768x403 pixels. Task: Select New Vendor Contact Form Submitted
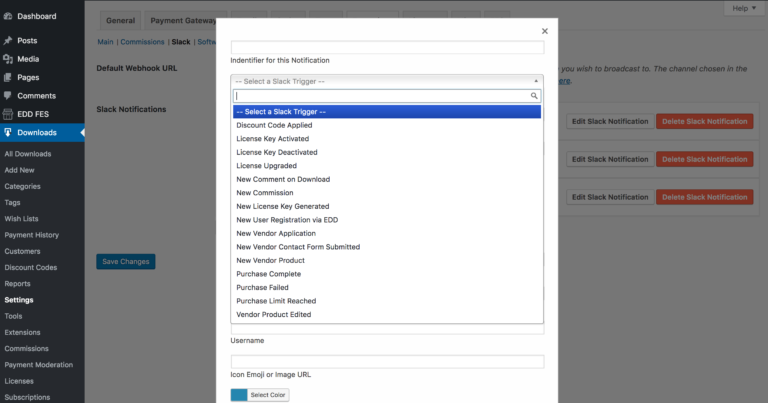pos(387,247)
